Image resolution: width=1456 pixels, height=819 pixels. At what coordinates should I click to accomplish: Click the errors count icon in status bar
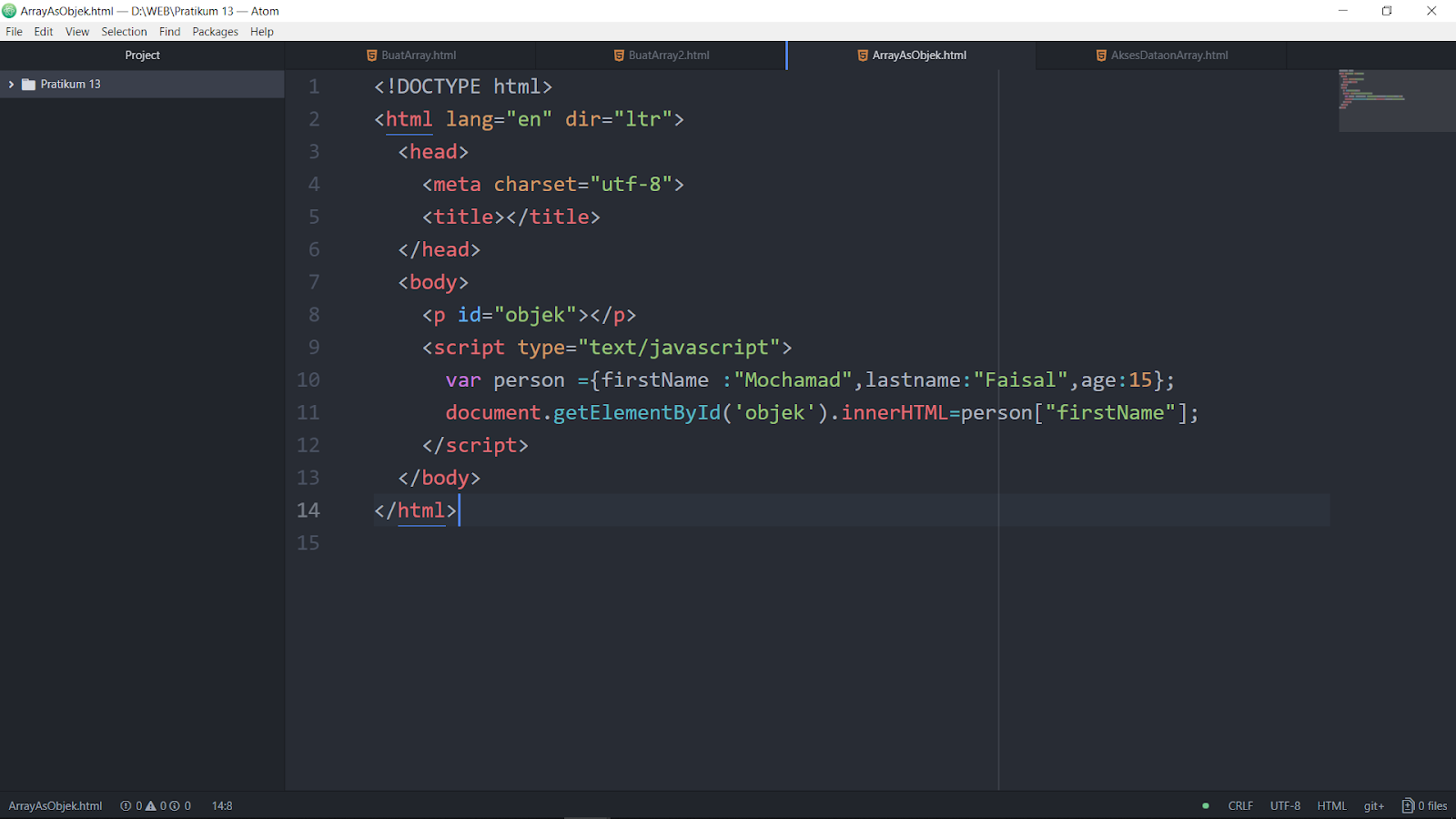click(126, 805)
